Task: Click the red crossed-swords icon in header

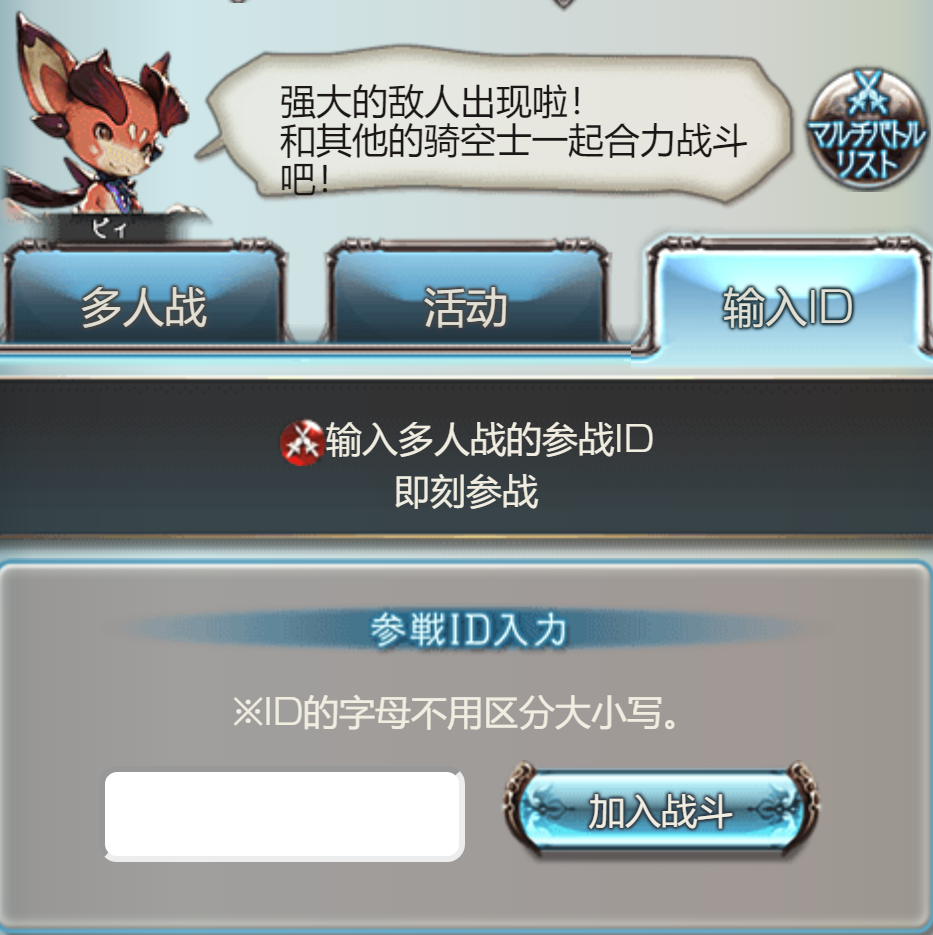Action: pos(302,442)
